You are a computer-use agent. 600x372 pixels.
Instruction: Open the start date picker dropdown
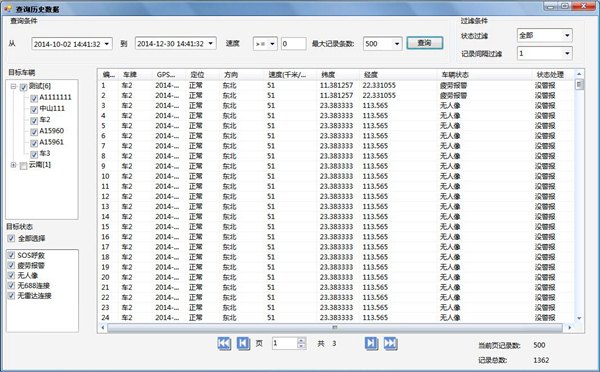click(x=107, y=44)
